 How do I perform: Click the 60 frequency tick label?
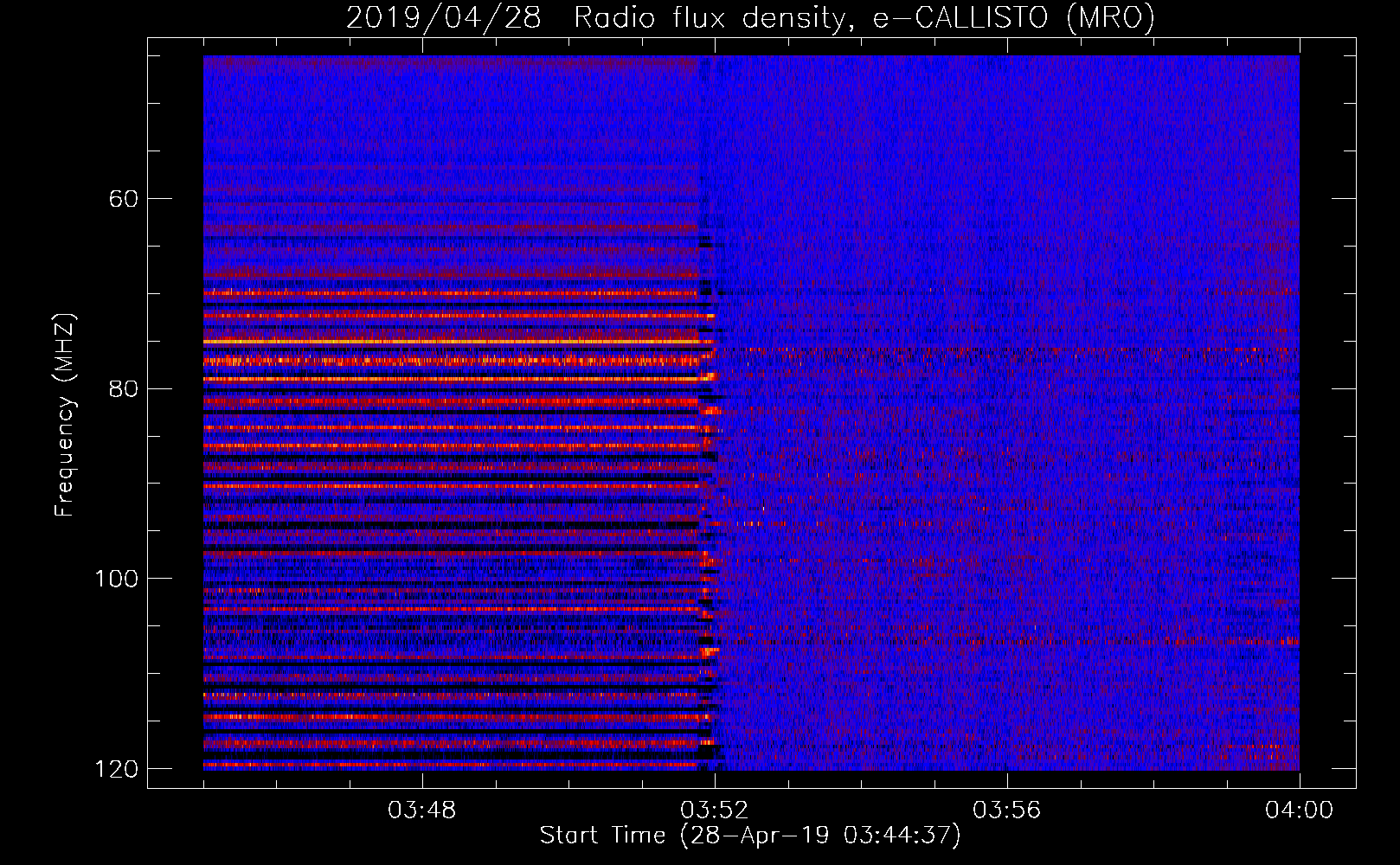[x=124, y=199]
